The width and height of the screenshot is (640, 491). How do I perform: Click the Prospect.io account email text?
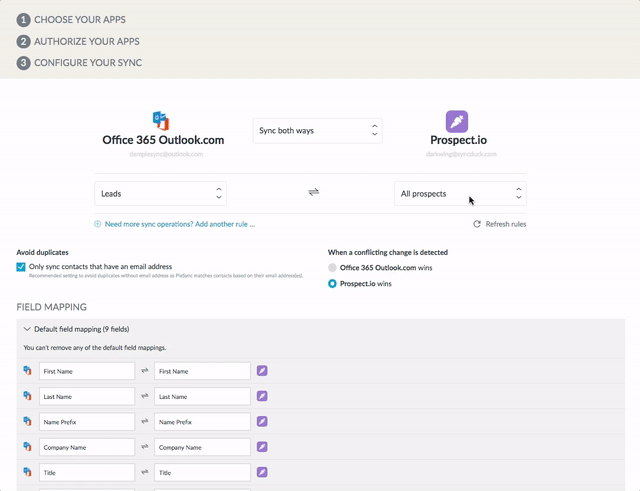461,154
